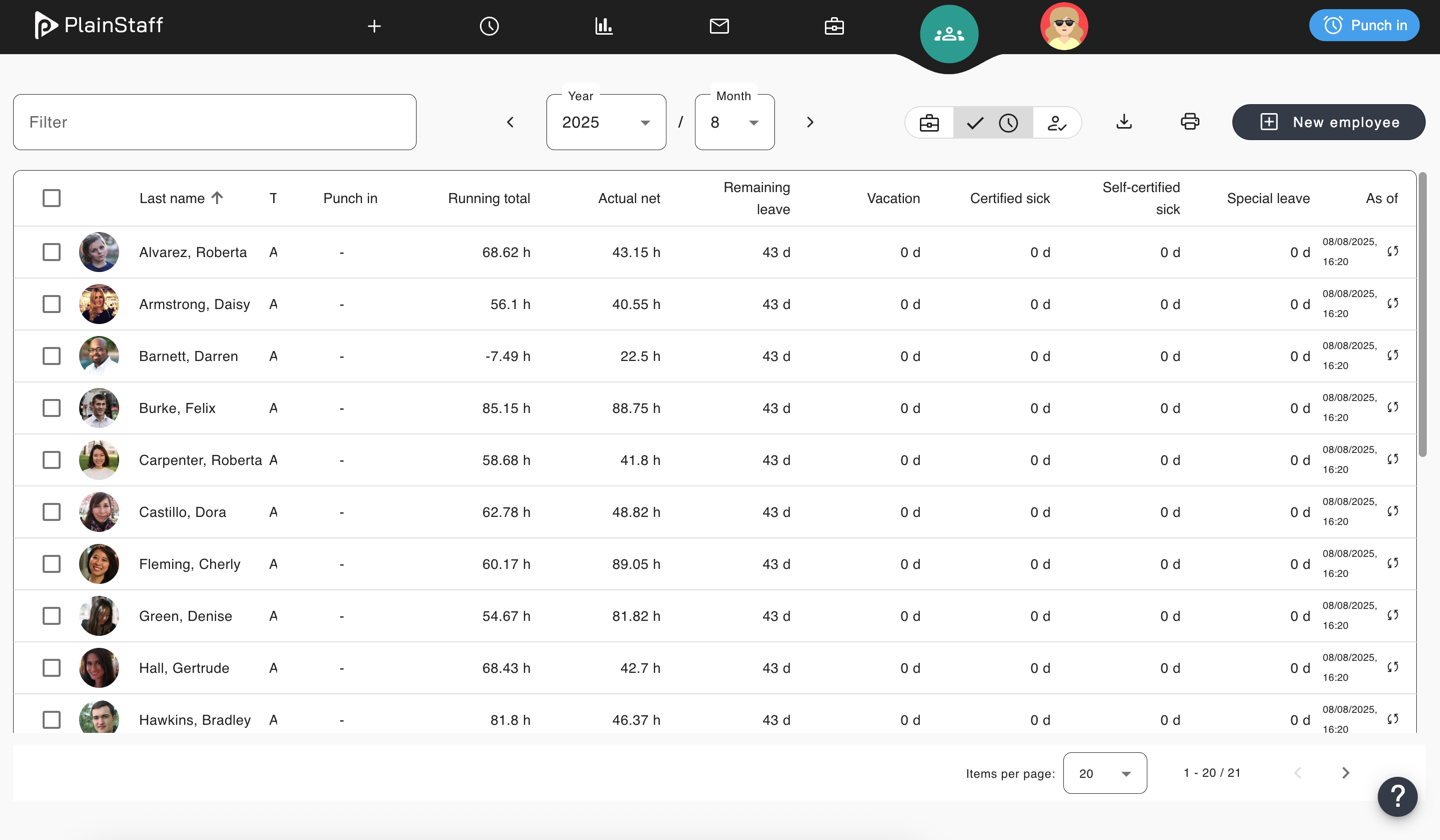Image resolution: width=1440 pixels, height=840 pixels.
Task: Open employee Hawkins, Bradley
Action: 195,720
